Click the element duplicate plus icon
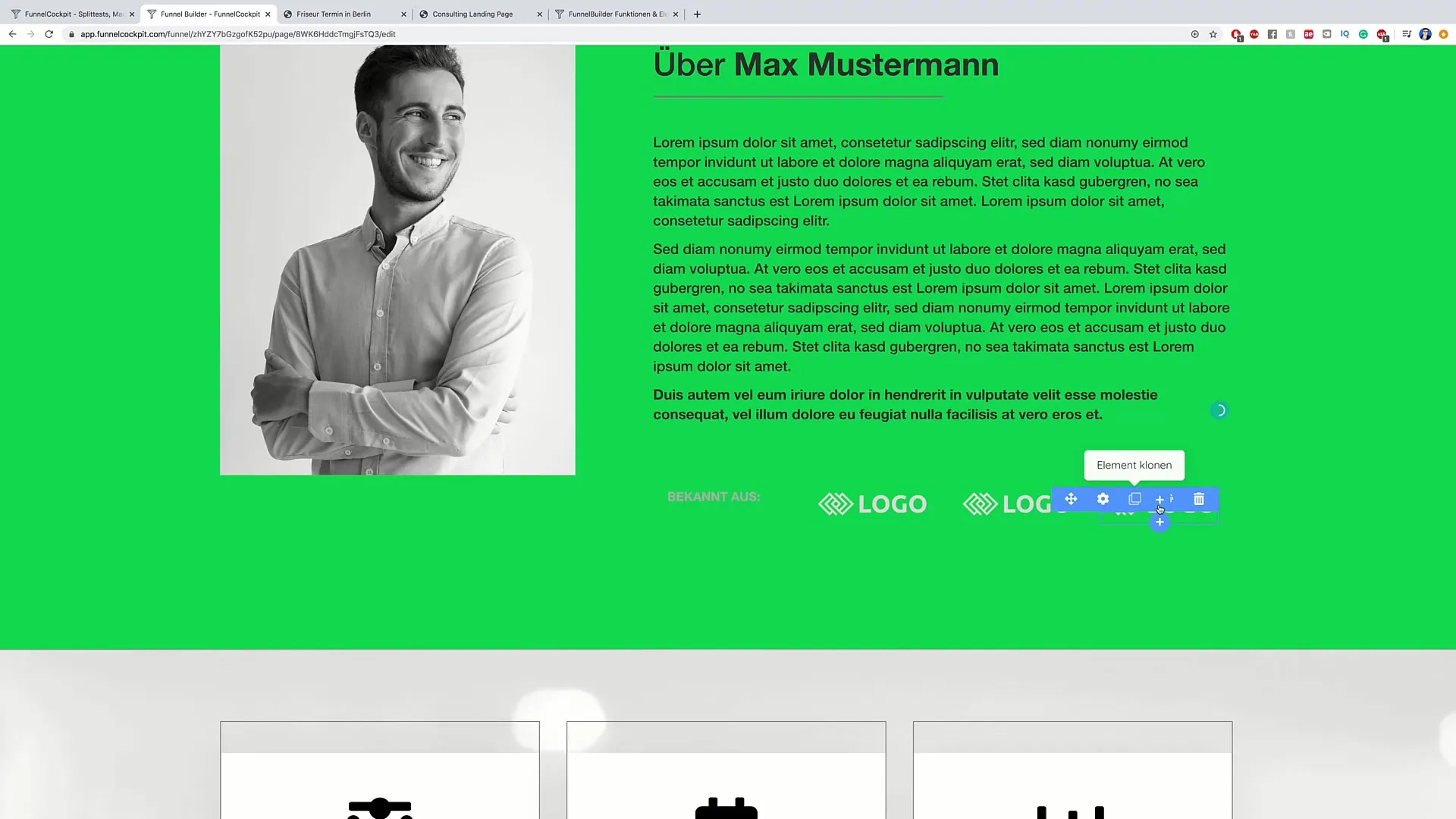Viewport: 1456px width, 819px height. click(x=1159, y=499)
